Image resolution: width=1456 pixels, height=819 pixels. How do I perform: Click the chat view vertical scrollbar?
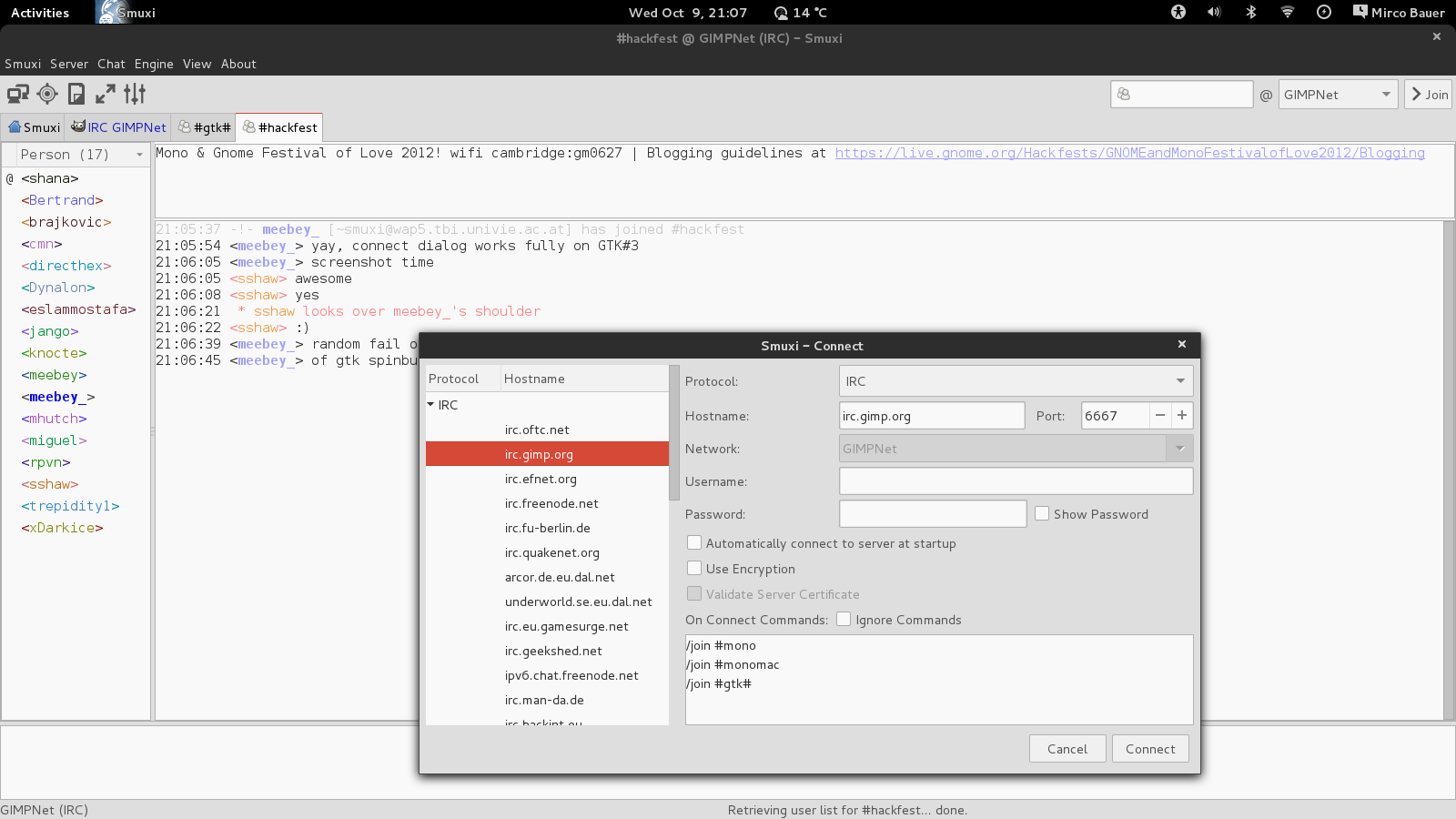[x=1449, y=470]
